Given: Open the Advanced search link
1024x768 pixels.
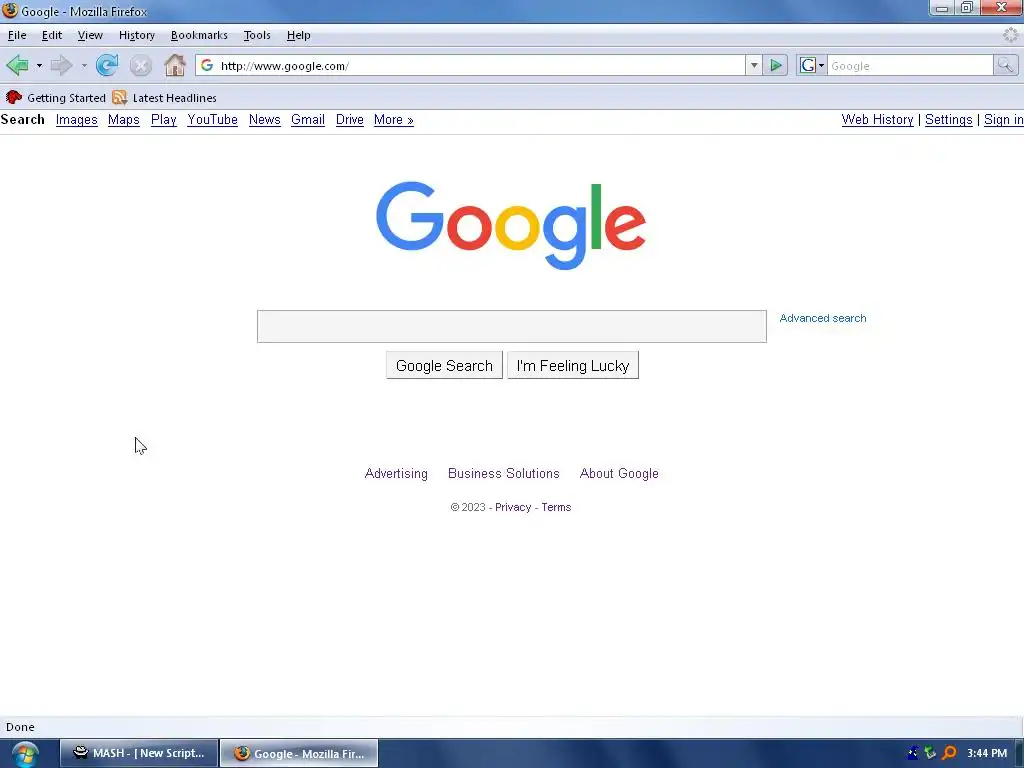Looking at the screenshot, I should click(x=823, y=318).
